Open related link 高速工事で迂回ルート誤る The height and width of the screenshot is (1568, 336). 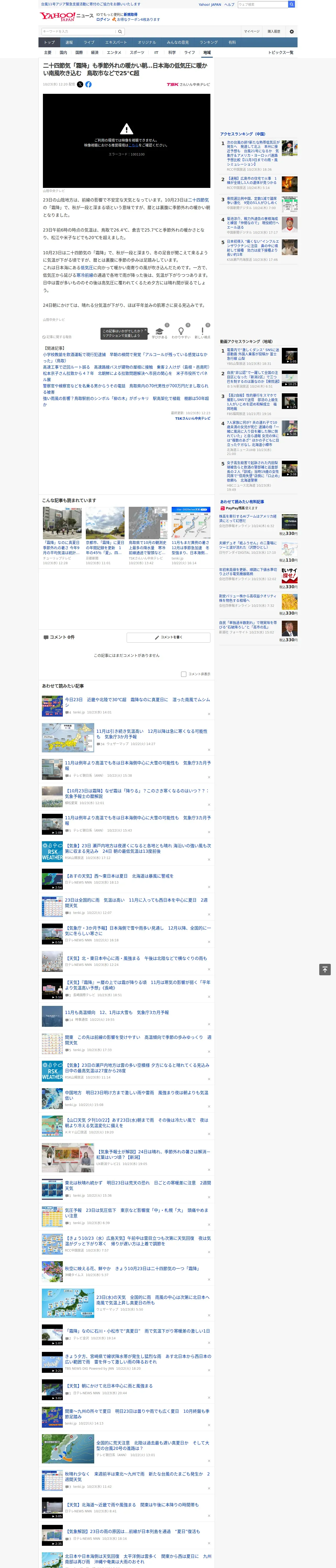[x=126, y=368]
